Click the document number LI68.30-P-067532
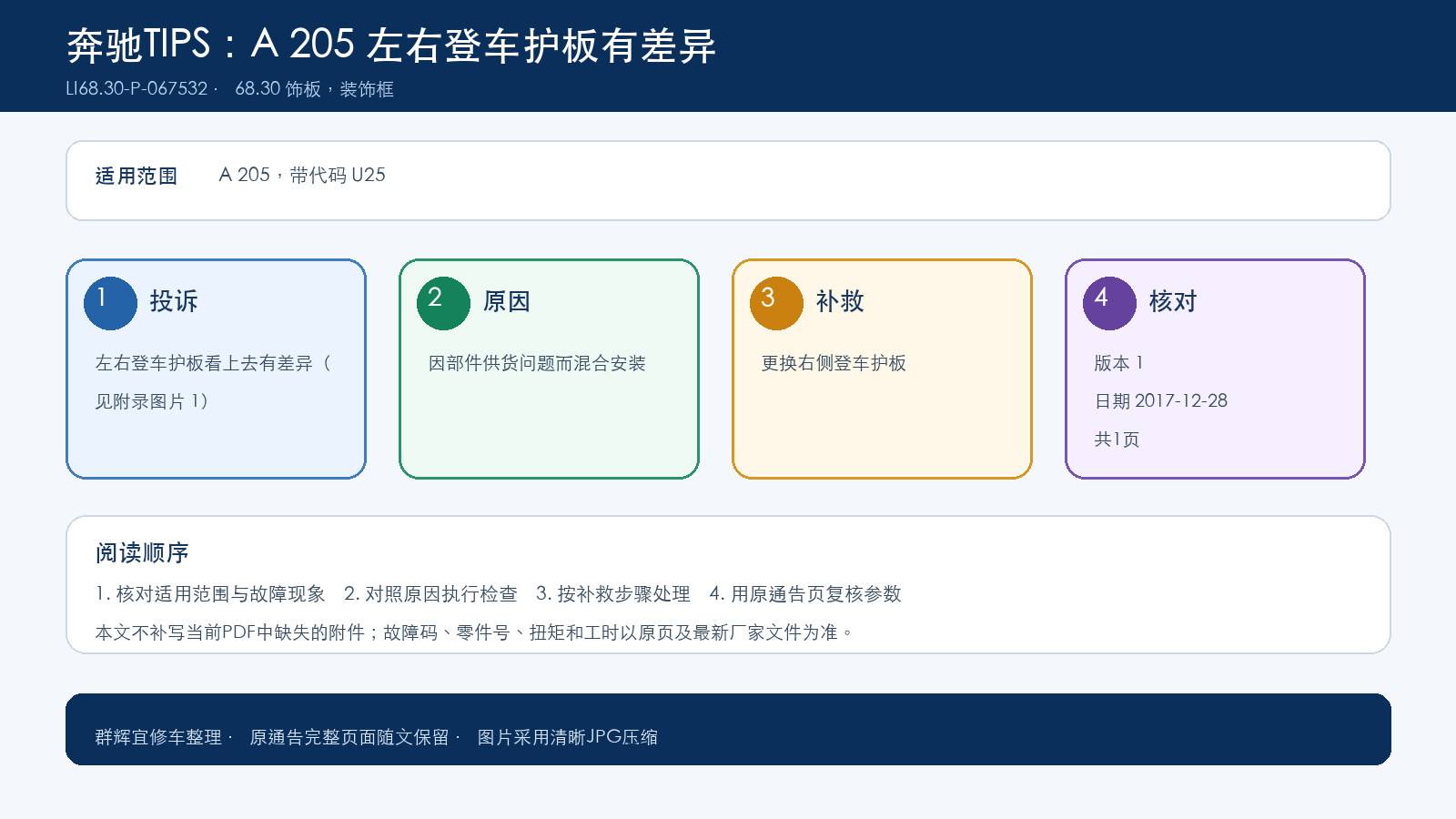Image resolution: width=1456 pixels, height=819 pixels. pyautogui.click(x=136, y=88)
